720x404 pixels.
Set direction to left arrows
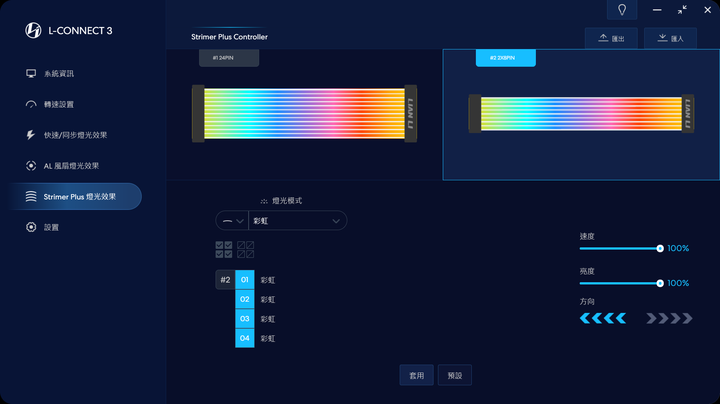tap(603, 318)
